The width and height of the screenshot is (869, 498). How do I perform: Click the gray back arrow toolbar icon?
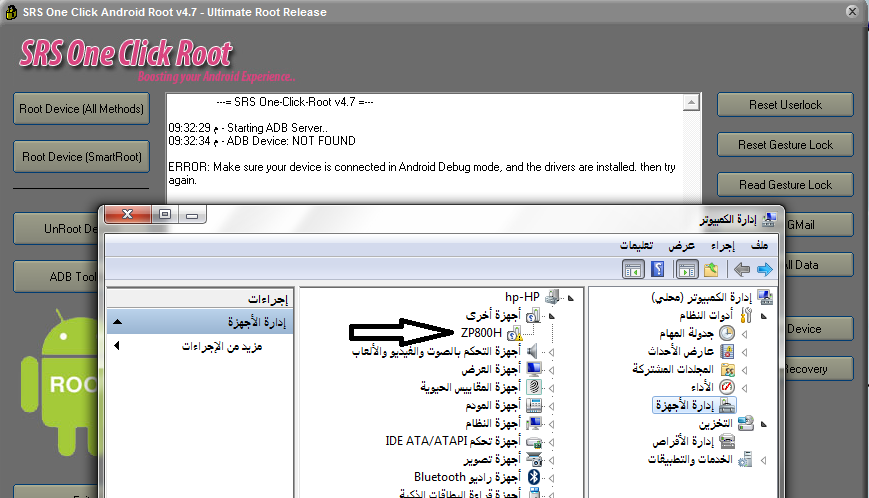tap(742, 270)
